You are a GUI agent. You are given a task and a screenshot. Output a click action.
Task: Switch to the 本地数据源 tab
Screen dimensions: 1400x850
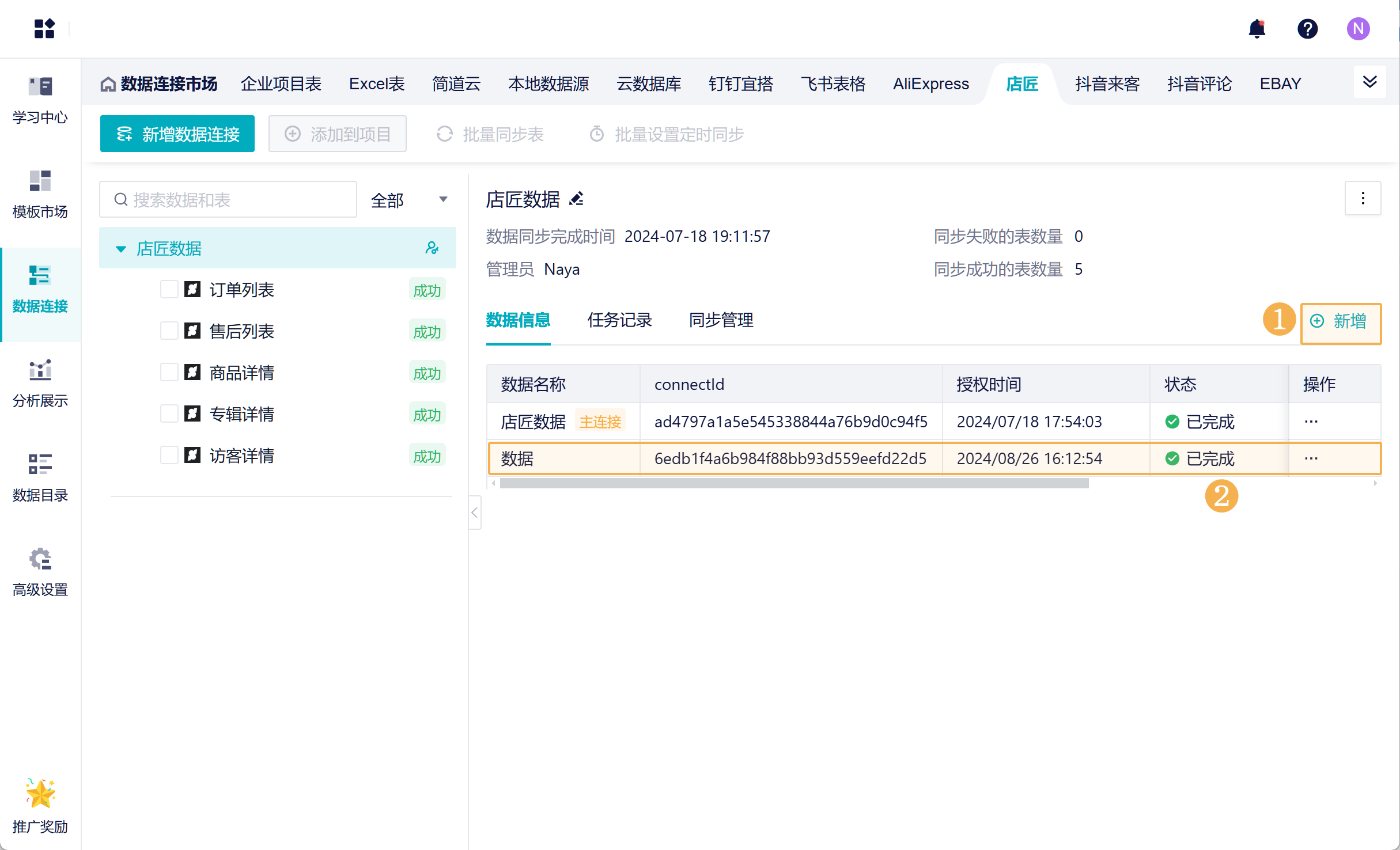point(548,84)
